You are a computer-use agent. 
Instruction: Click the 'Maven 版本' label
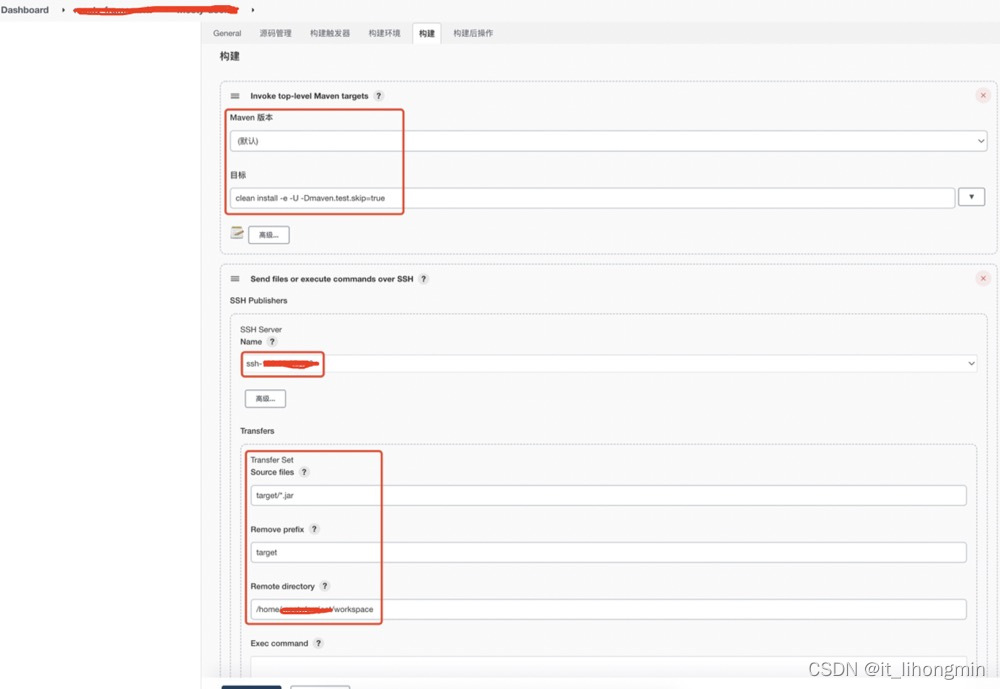(251, 117)
